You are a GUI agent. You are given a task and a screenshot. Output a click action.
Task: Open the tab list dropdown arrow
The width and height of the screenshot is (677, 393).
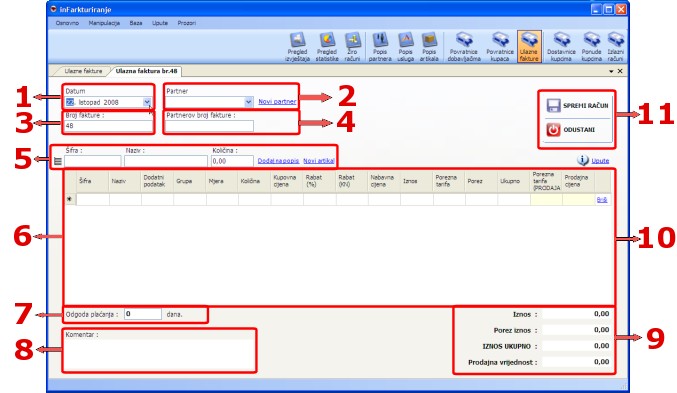[611, 71]
